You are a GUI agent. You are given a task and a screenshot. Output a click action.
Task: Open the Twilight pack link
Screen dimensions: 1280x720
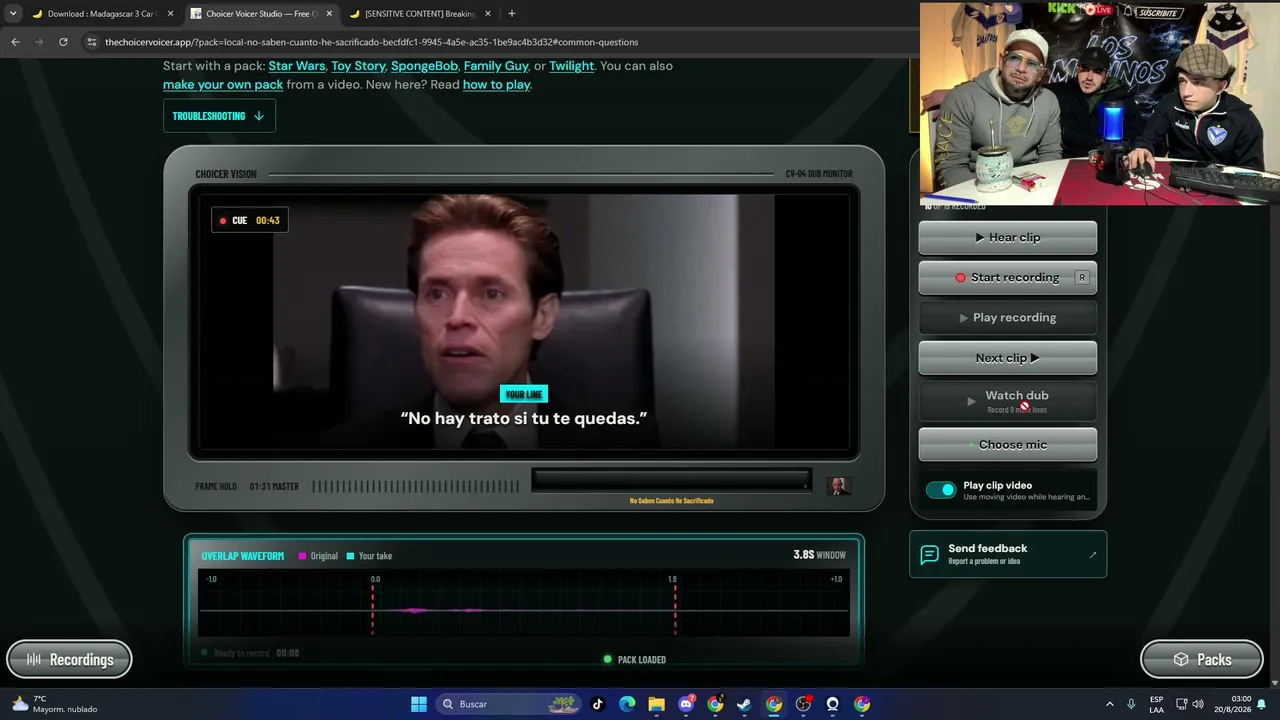pyautogui.click(x=571, y=66)
